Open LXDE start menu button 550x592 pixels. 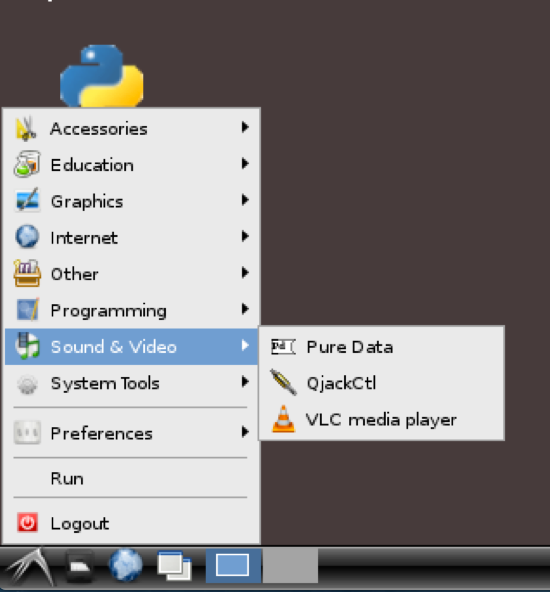[x=30, y=567]
